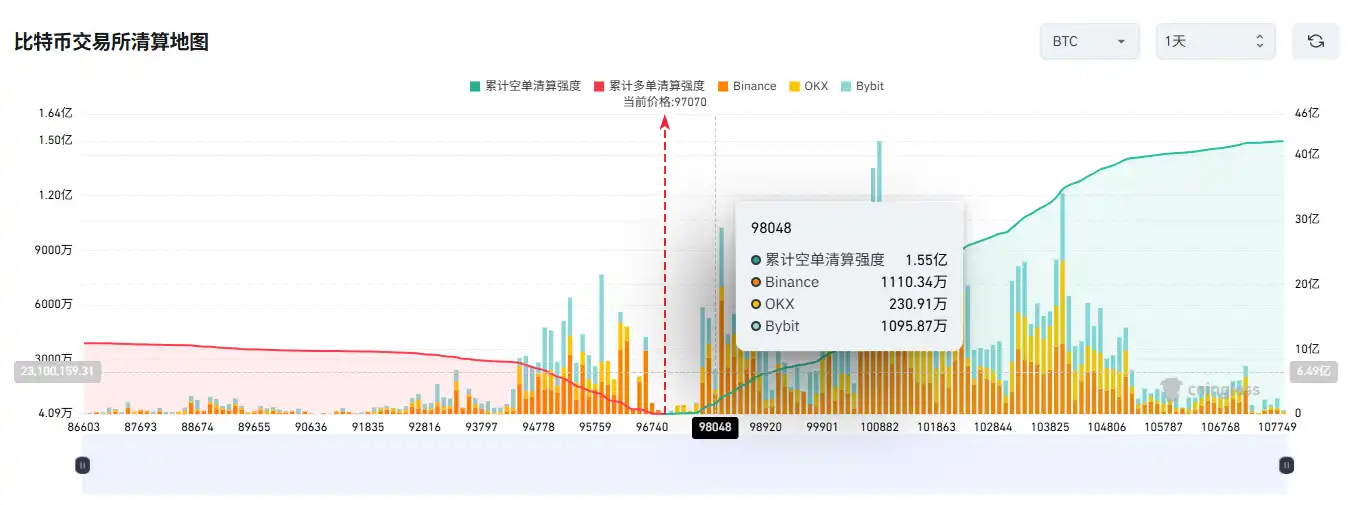Toggle 累计多单清算强度 legend series
Viewport: 1352px width, 505px height.
[x=649, y=86]
